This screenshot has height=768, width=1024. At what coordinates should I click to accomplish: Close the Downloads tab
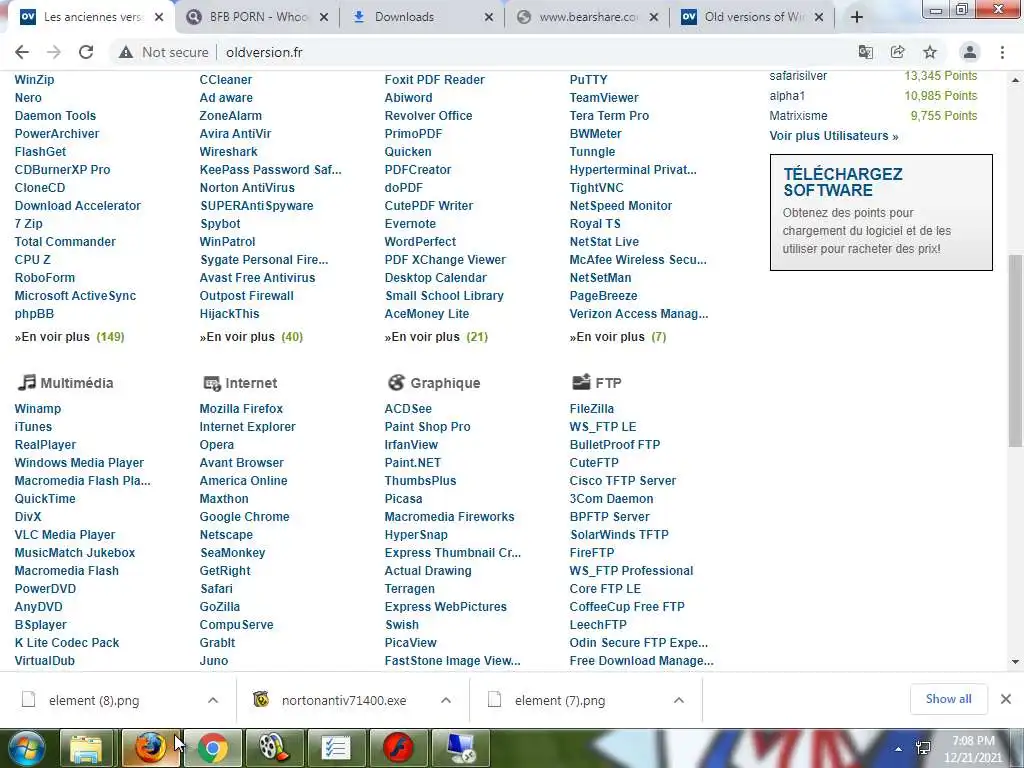click(488, 18)
